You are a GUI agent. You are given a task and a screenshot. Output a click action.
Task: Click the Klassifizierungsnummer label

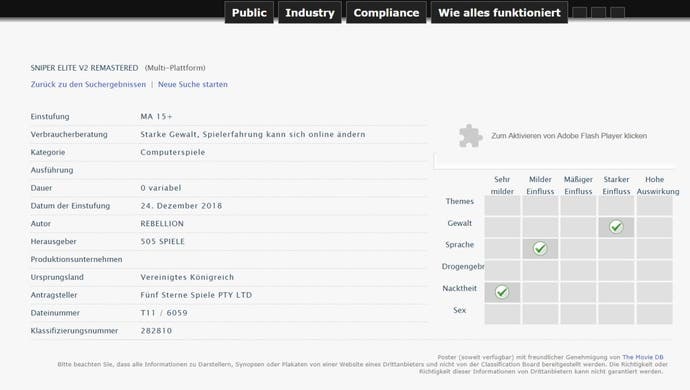click(x=74, y=331)
